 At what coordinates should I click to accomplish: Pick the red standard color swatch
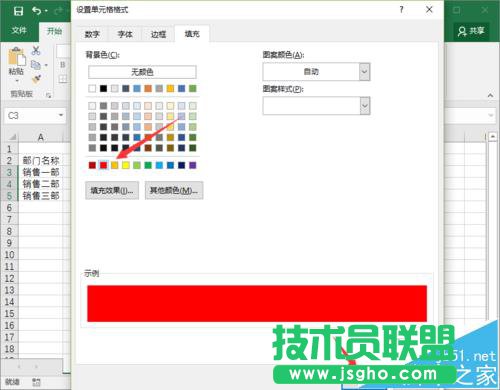[103, 165]
